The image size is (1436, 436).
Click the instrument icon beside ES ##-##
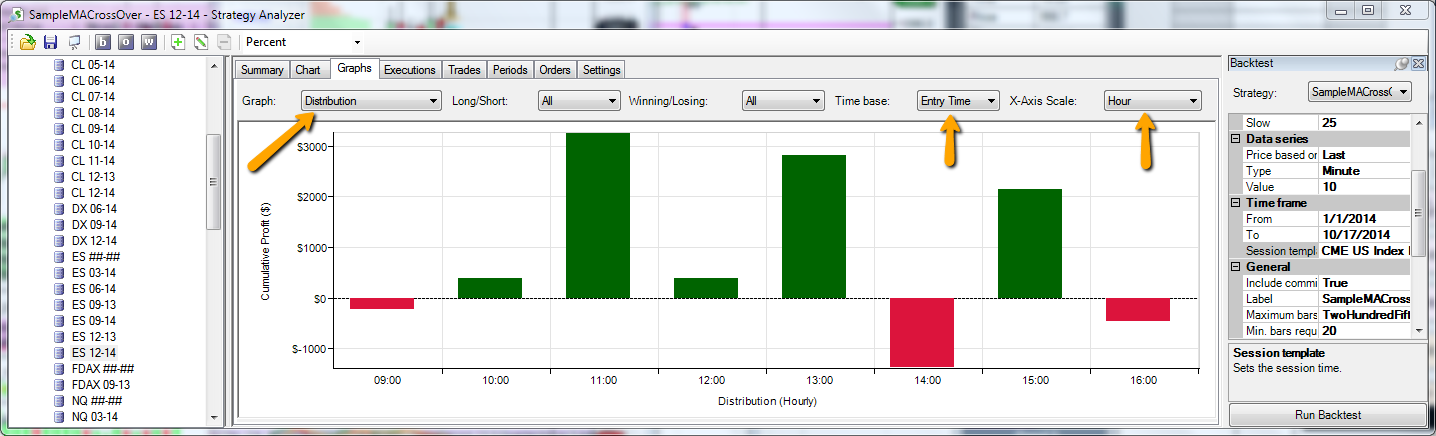pos(59,257)
